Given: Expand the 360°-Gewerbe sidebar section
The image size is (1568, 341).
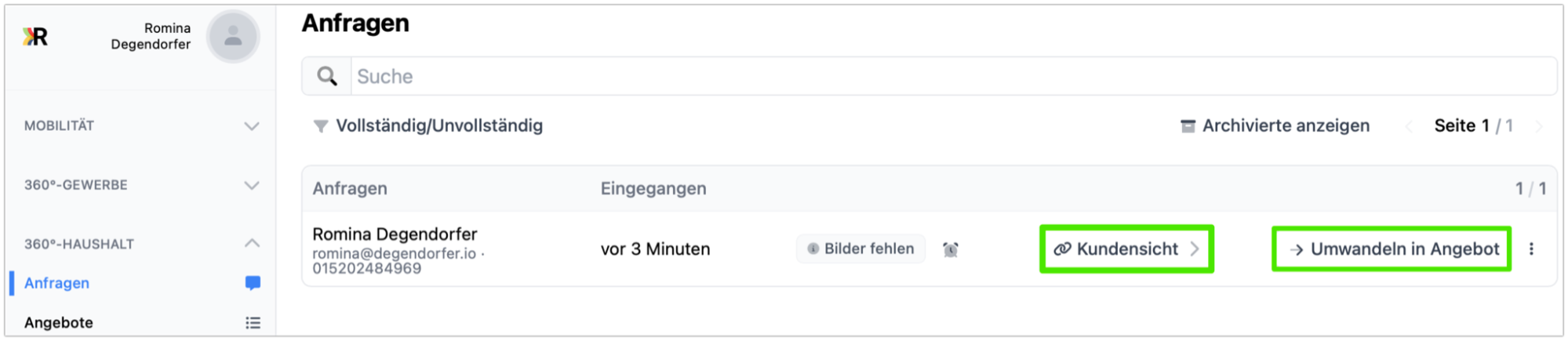Looking at the screenshot, I should click(251, 186).
